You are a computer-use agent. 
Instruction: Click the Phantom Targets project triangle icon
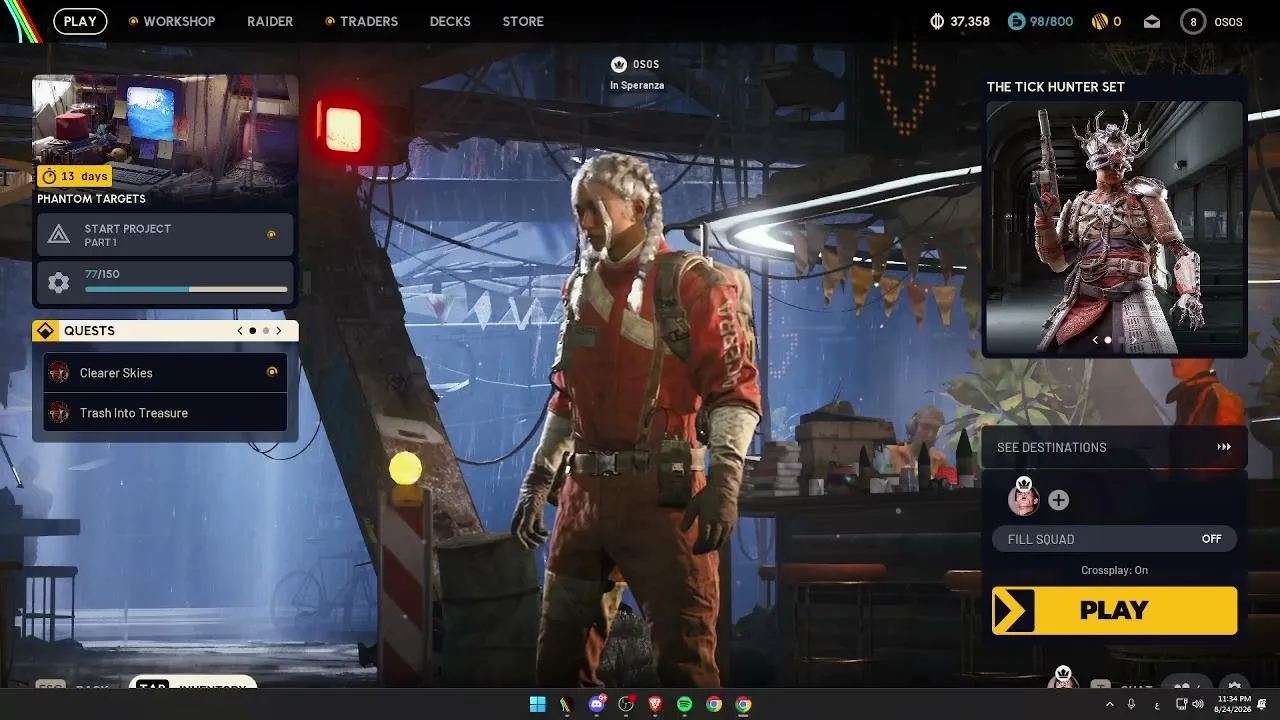coord(59,235)
